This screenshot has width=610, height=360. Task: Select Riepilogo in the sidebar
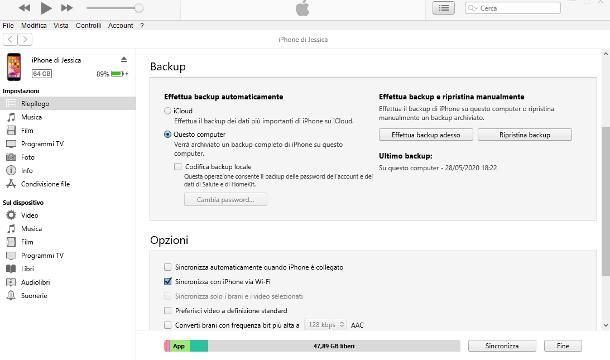pyautogui.click(x=68, y=104)
